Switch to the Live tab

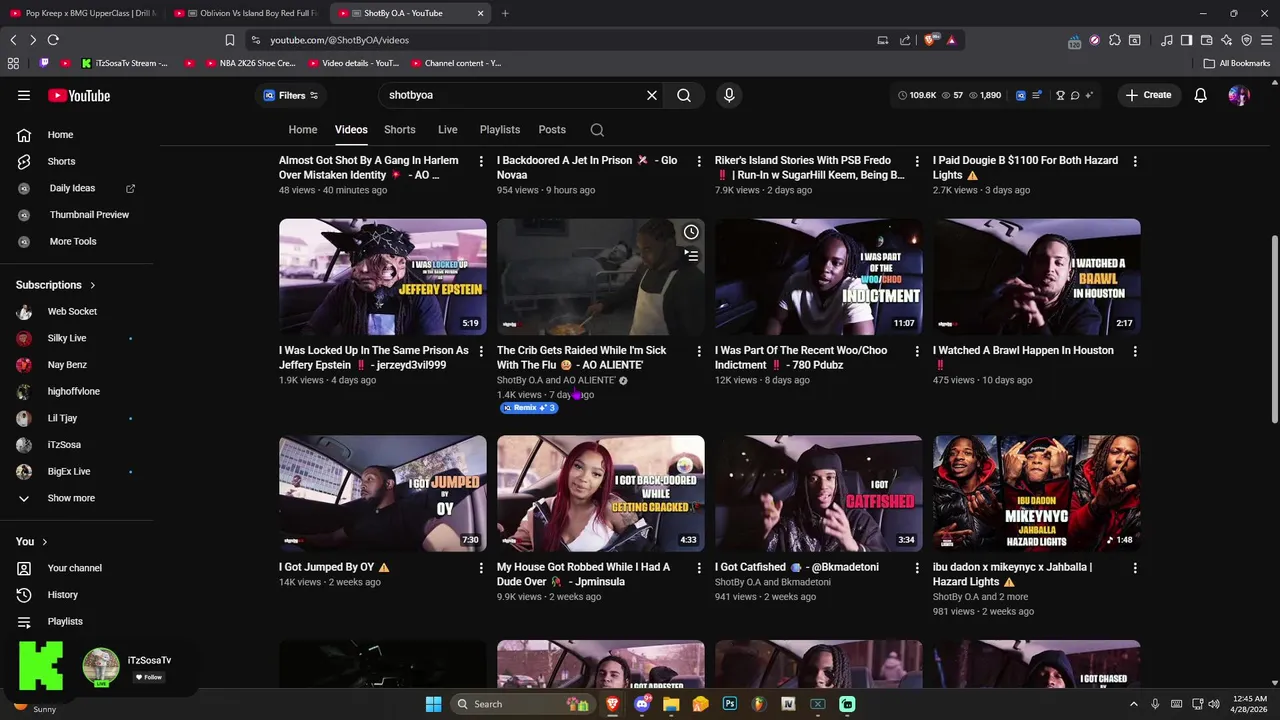point(447,130)
